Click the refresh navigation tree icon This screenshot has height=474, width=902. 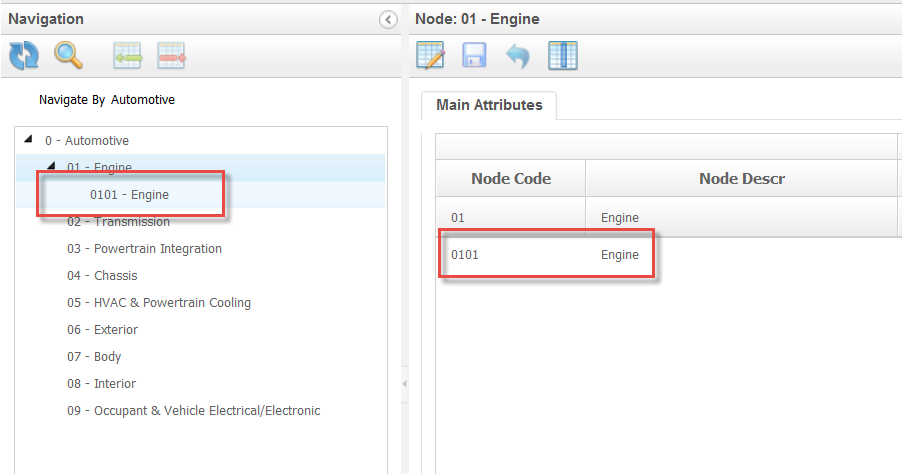click(x=23, y=56)
